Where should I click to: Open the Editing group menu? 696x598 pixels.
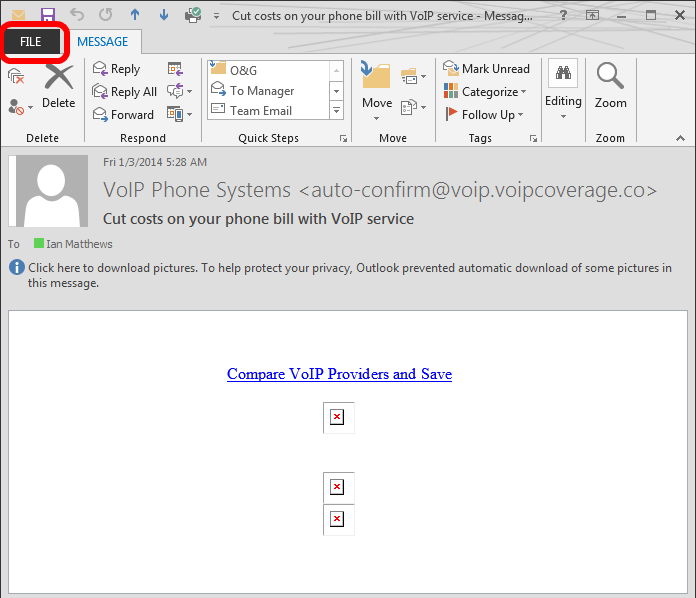563,92
